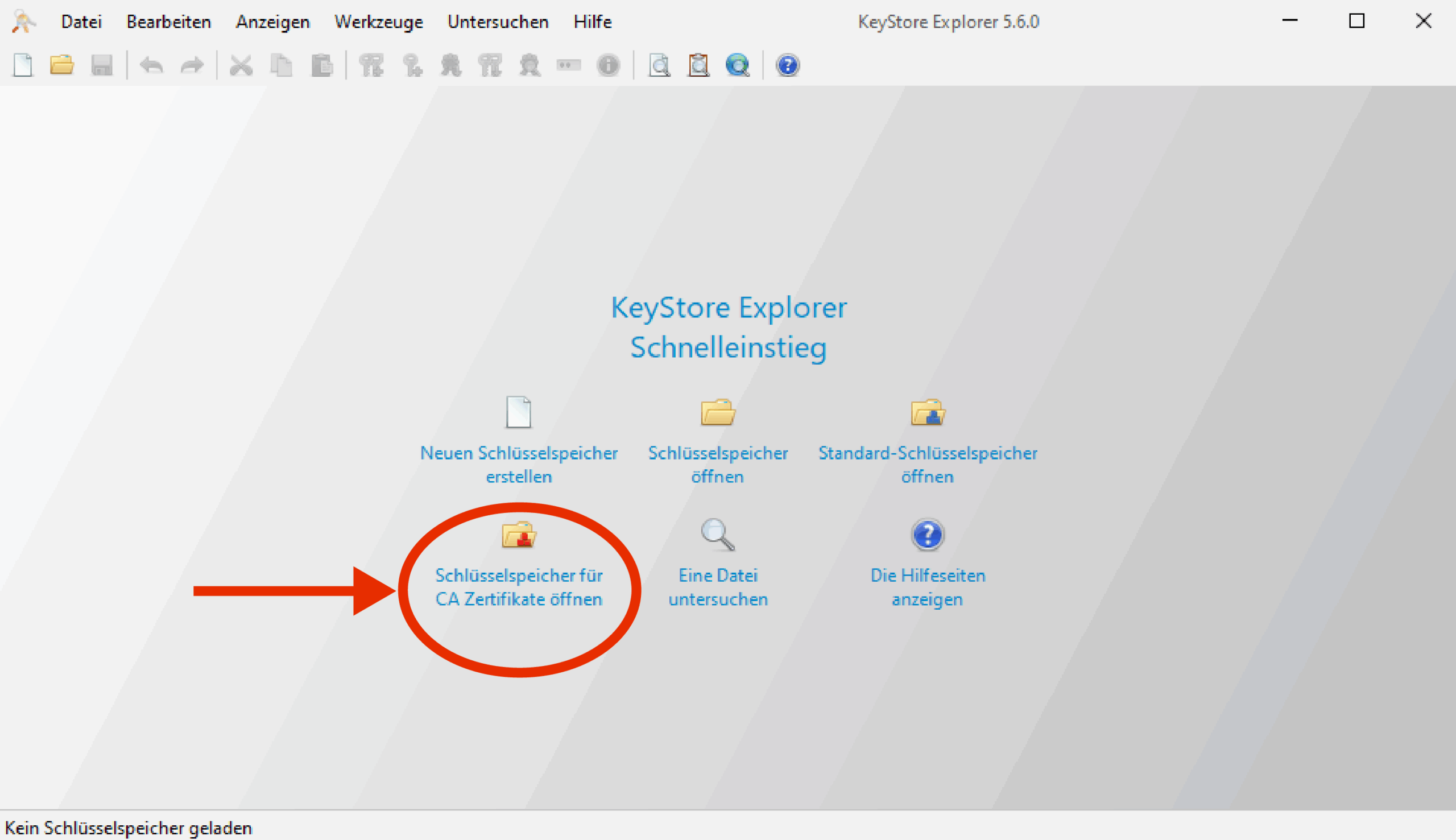Click the KeyStore Explorer 5.6.0 window title
The image size is (1456, 840).
(948, 22)
